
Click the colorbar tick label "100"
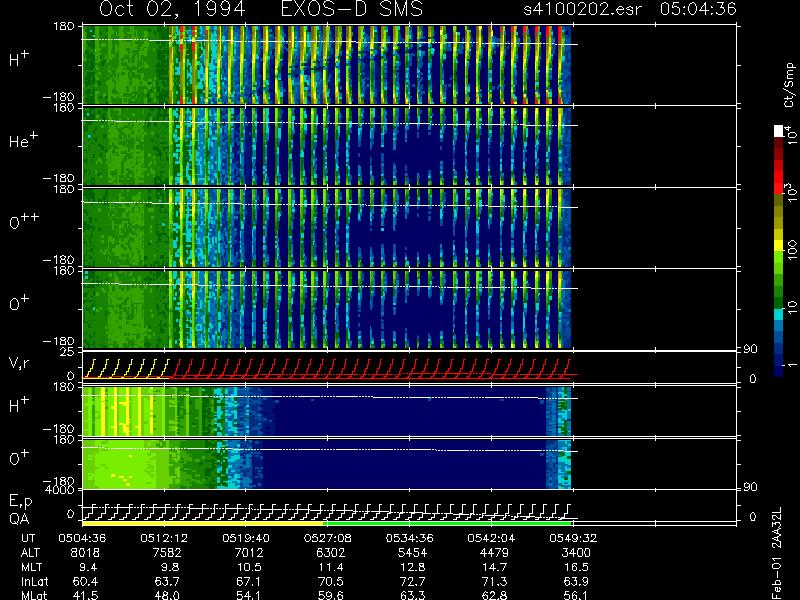tap(792, 249)
